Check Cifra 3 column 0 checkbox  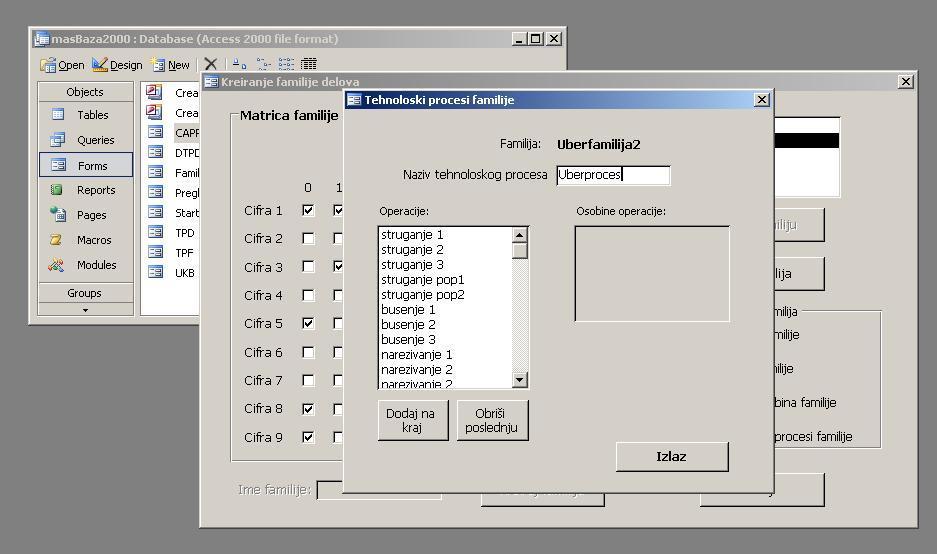tap(308, 267)
